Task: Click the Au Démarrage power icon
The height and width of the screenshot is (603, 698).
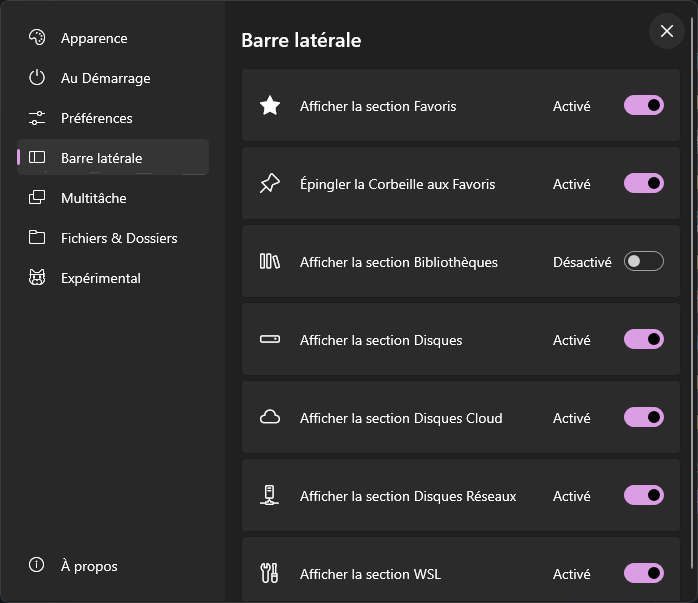Action: 37,77
